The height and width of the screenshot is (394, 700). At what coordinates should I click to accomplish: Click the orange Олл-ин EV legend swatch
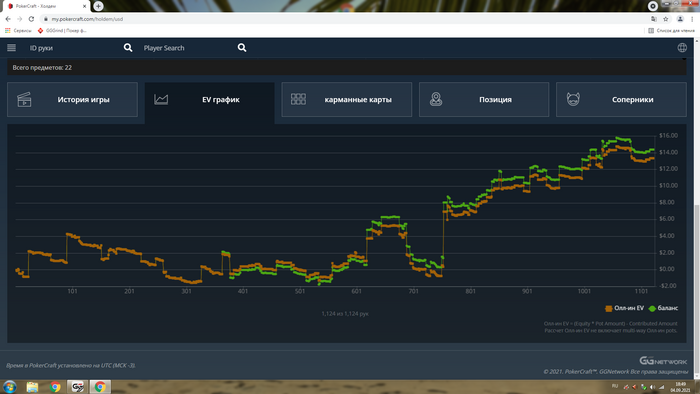coord(608,308)
